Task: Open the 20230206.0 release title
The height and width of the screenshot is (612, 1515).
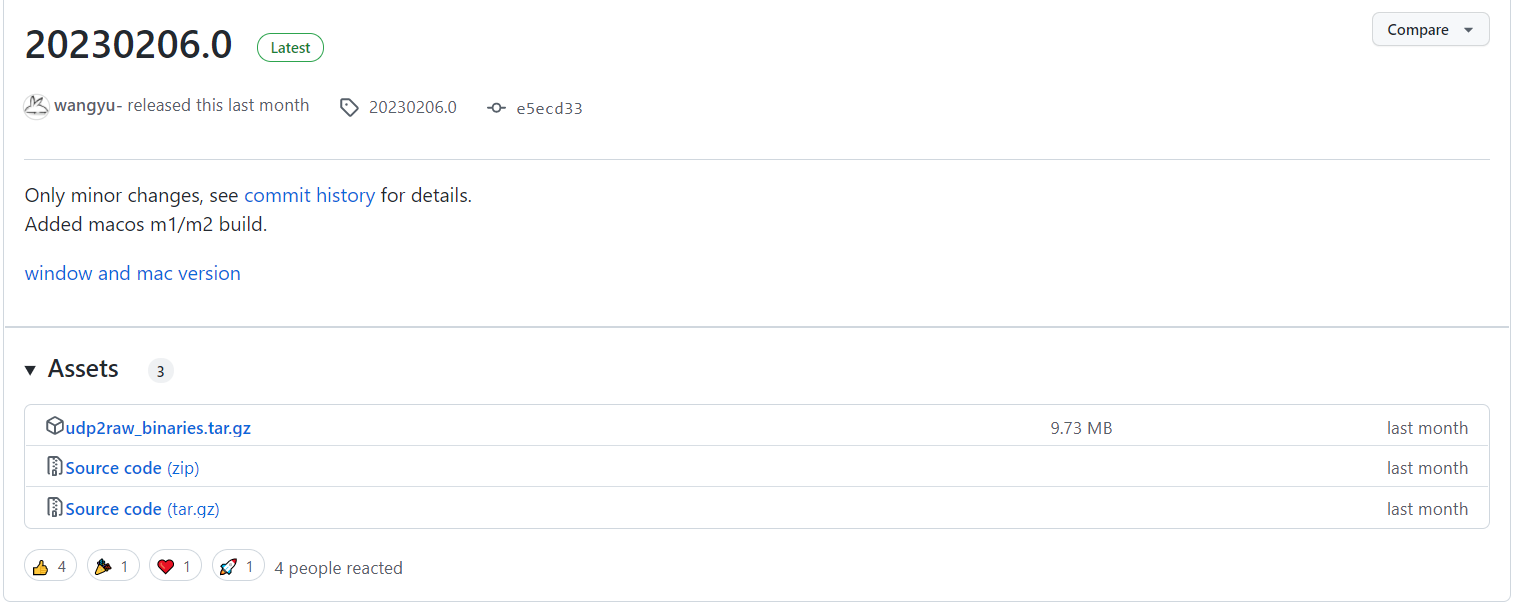Action: tap(128, 45)
